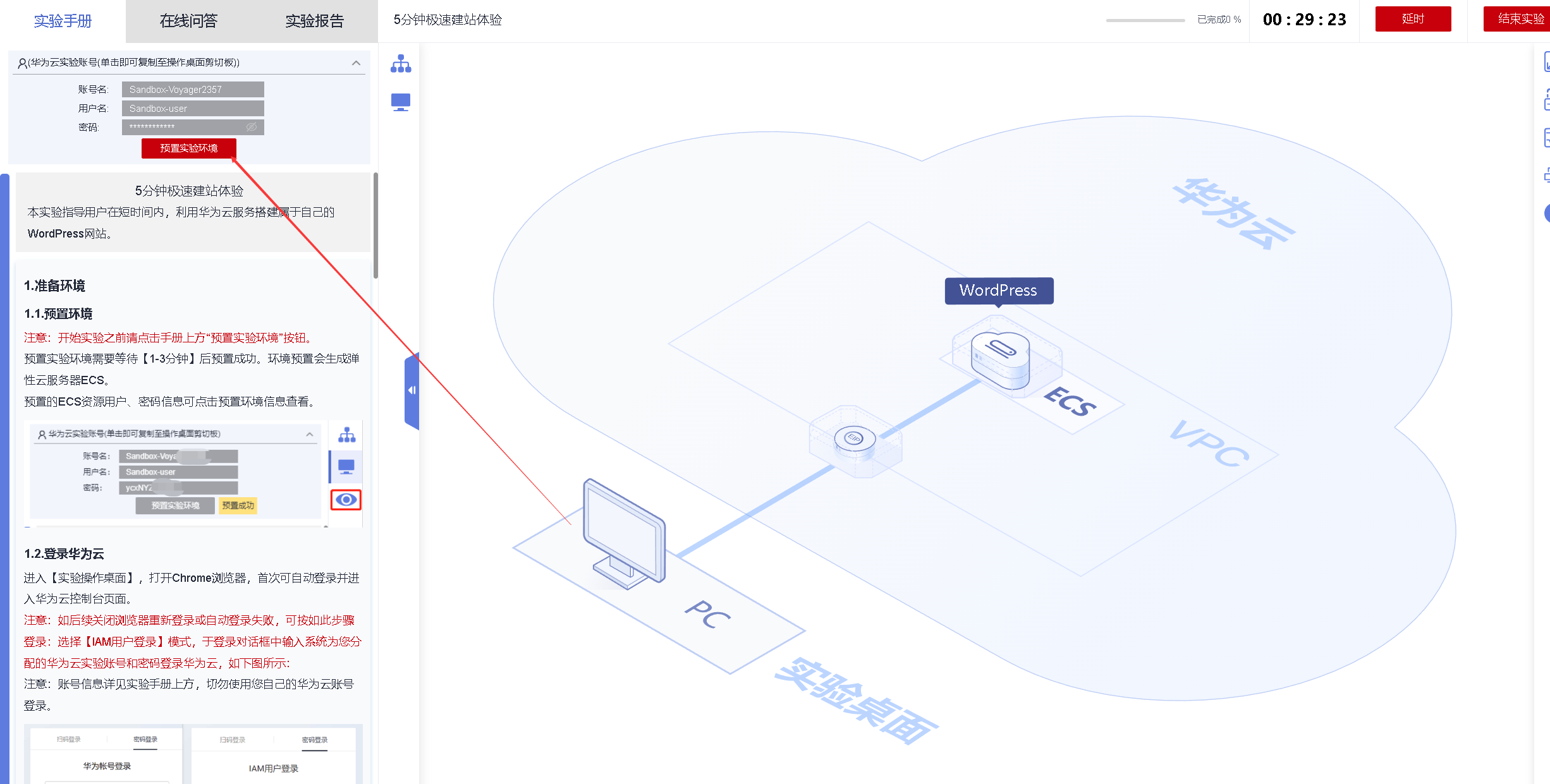Click the 华为云实验账号 panel header
1550x784 pixels.
[134, 63]
